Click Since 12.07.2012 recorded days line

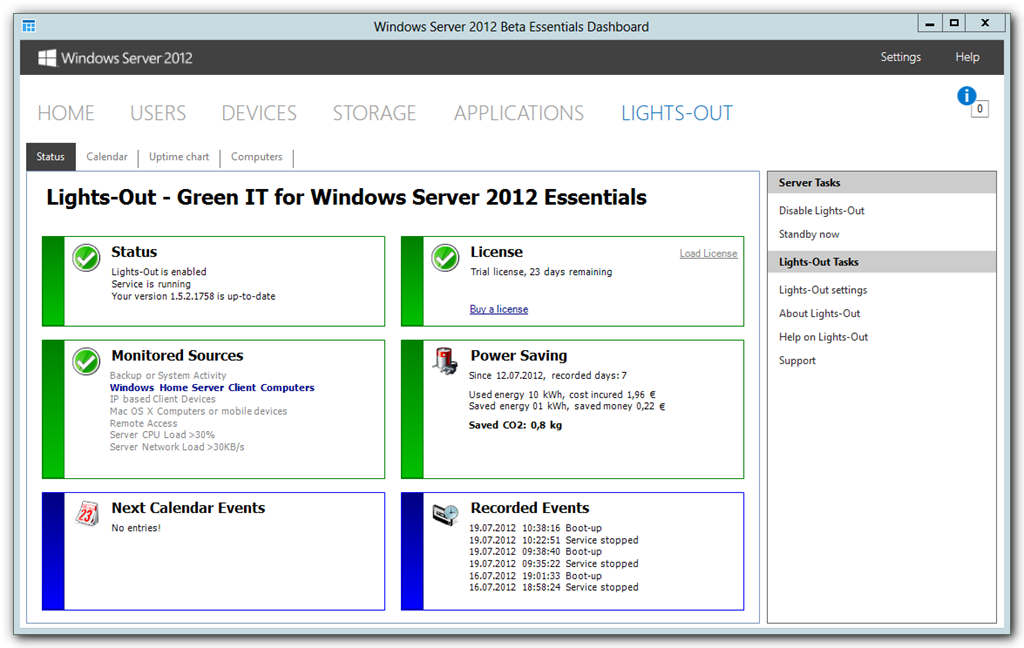pos(548,376)
